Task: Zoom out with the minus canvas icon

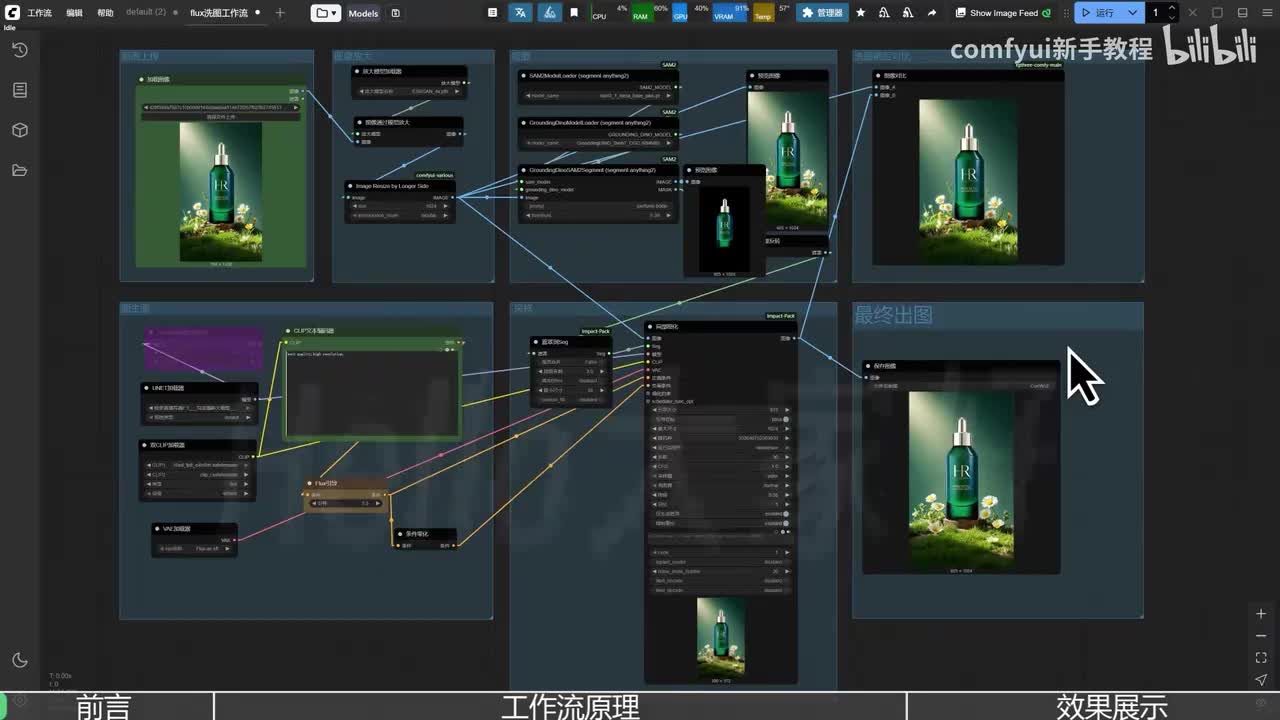Action: click(x=1261, y=636)
